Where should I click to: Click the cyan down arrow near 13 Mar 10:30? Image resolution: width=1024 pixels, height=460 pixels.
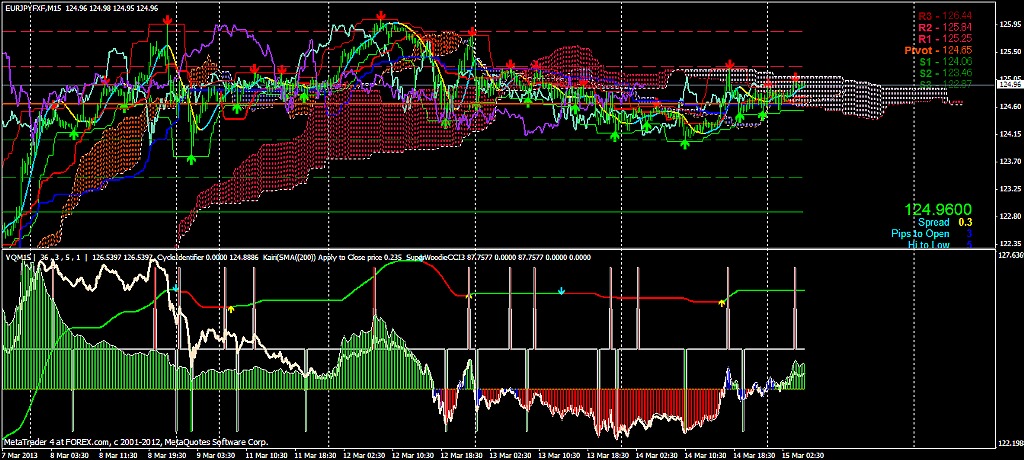[561, 291]
